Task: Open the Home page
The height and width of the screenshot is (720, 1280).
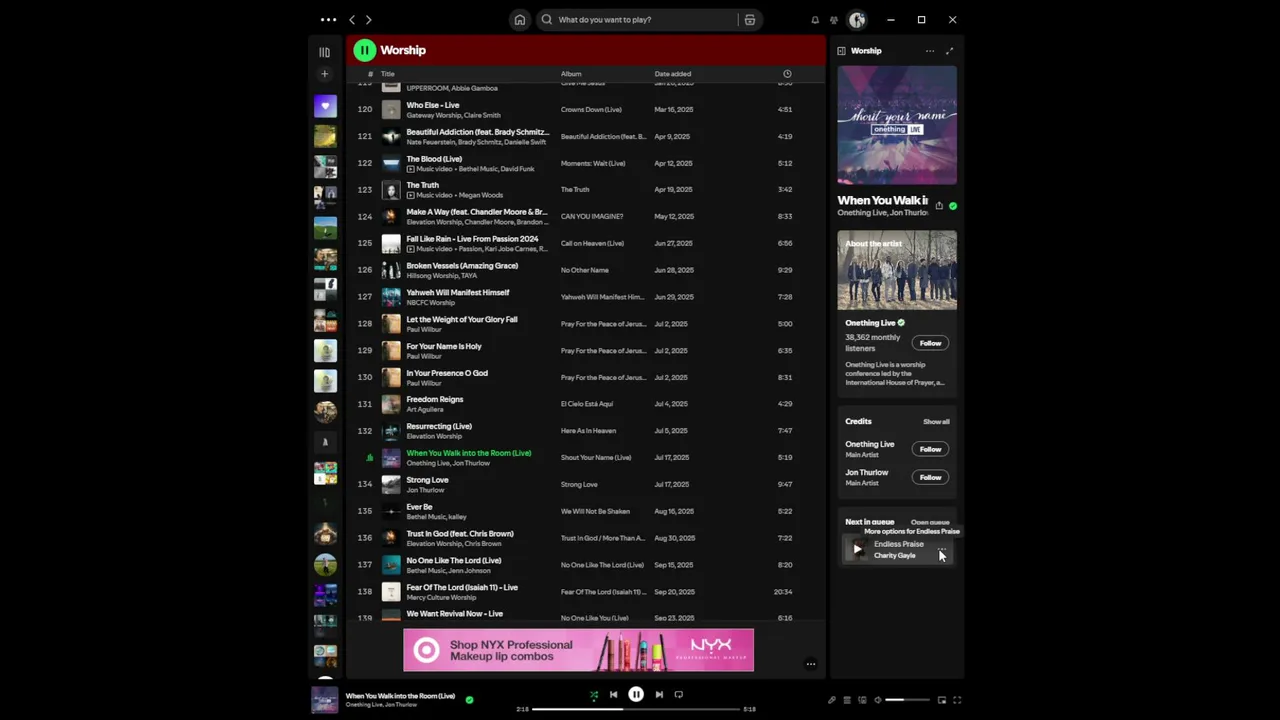Action: 519,19
